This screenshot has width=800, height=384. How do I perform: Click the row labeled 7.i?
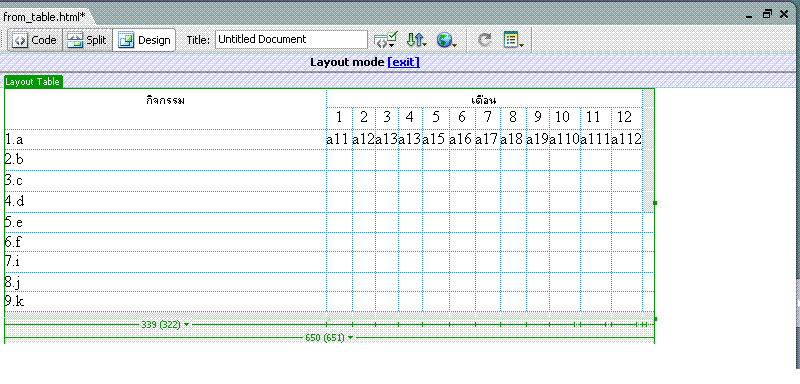click(x=165, y=262)
